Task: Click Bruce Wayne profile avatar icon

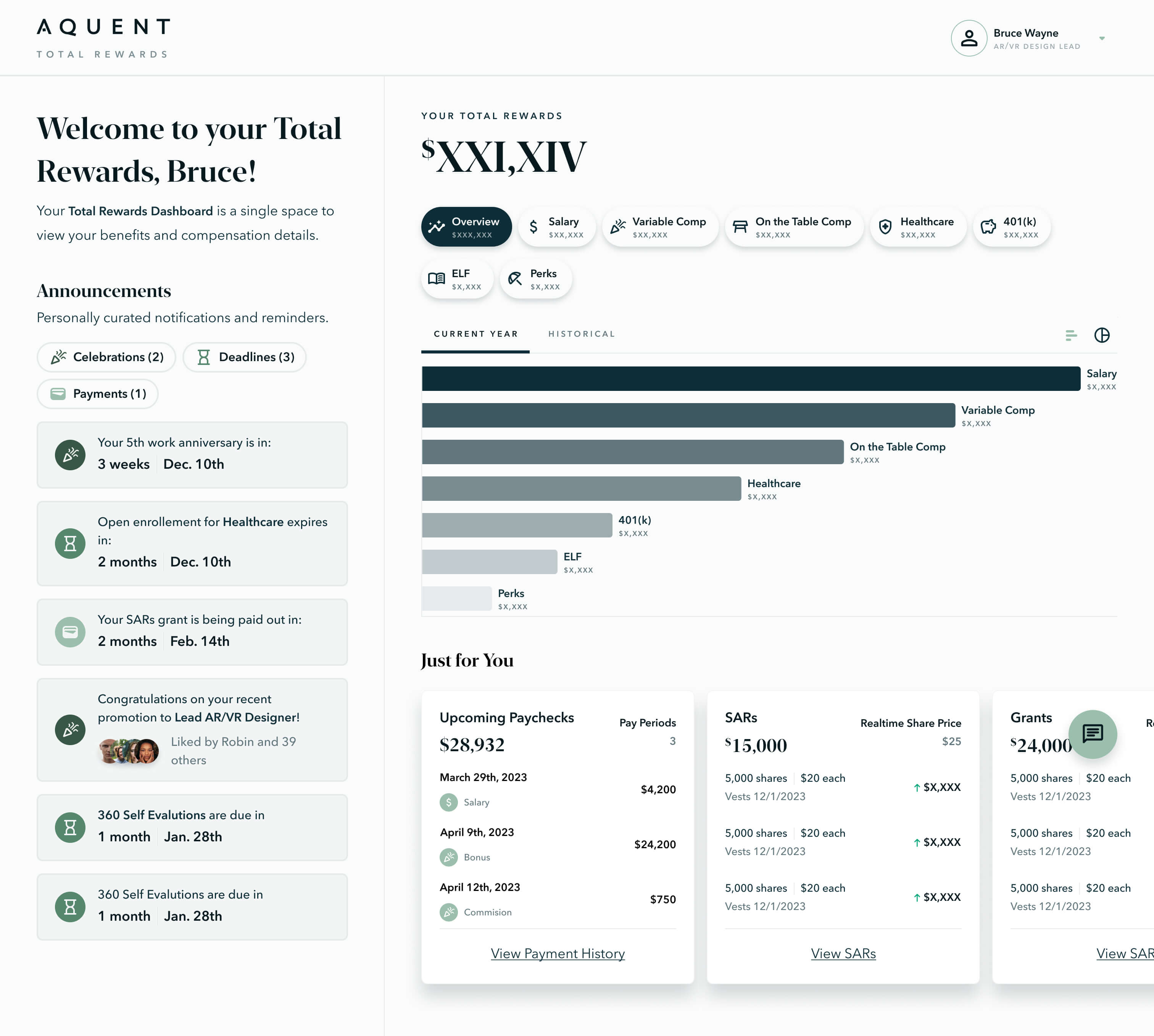Action: (x=969, y=38)
